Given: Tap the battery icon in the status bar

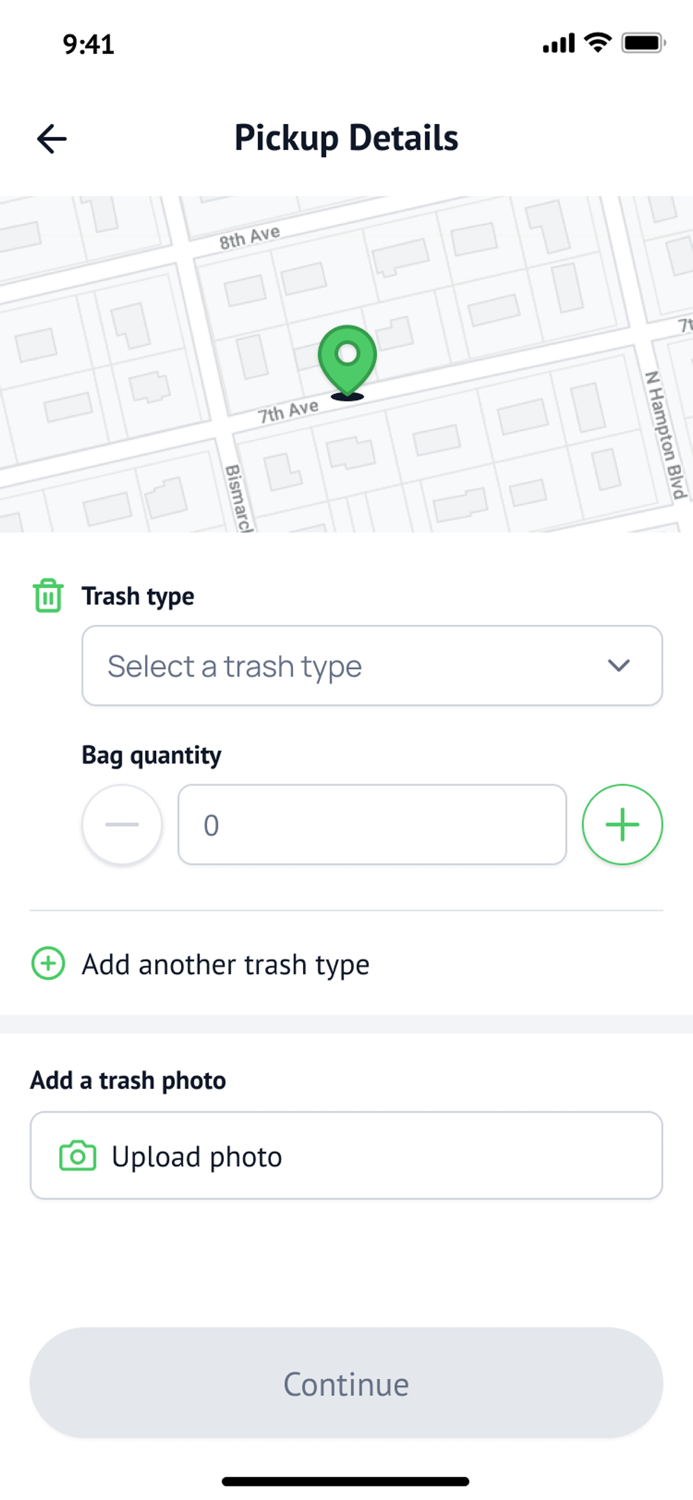Looking at the screenshot, I should coord(643,43).
